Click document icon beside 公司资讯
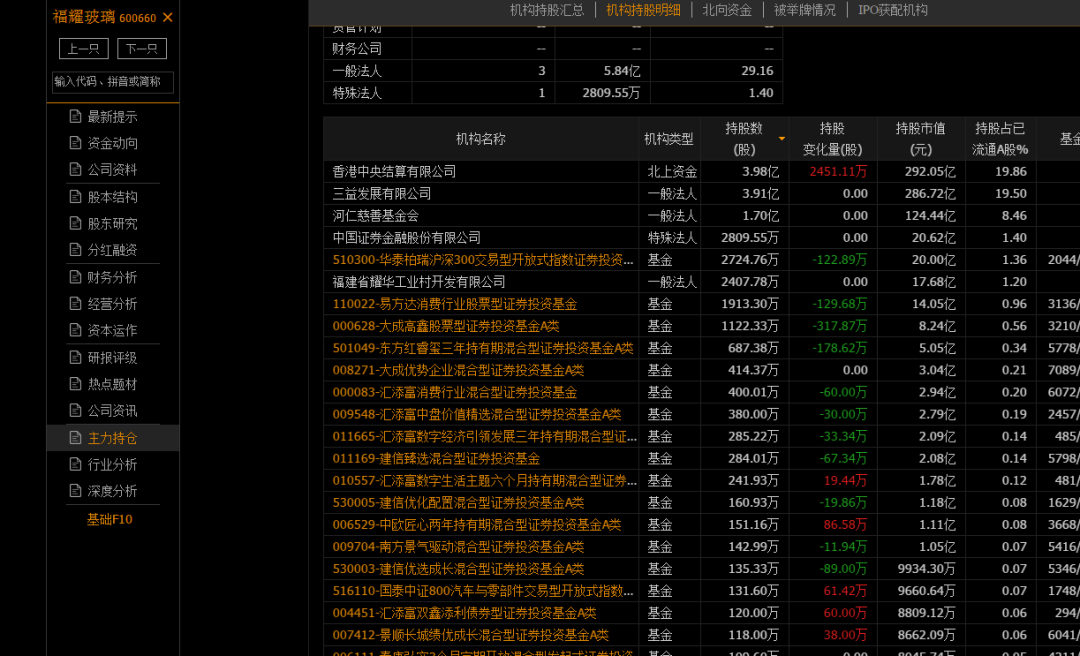The height and width of the screenshot is (656, 1080). tap(75, 411)
